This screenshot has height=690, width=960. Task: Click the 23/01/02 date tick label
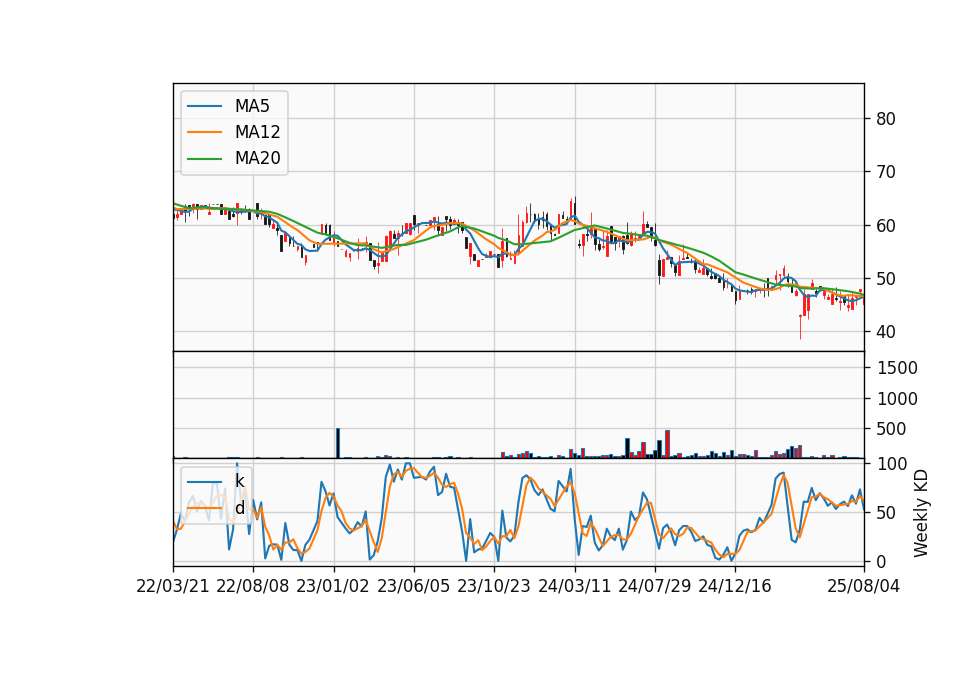click(333, 586)
